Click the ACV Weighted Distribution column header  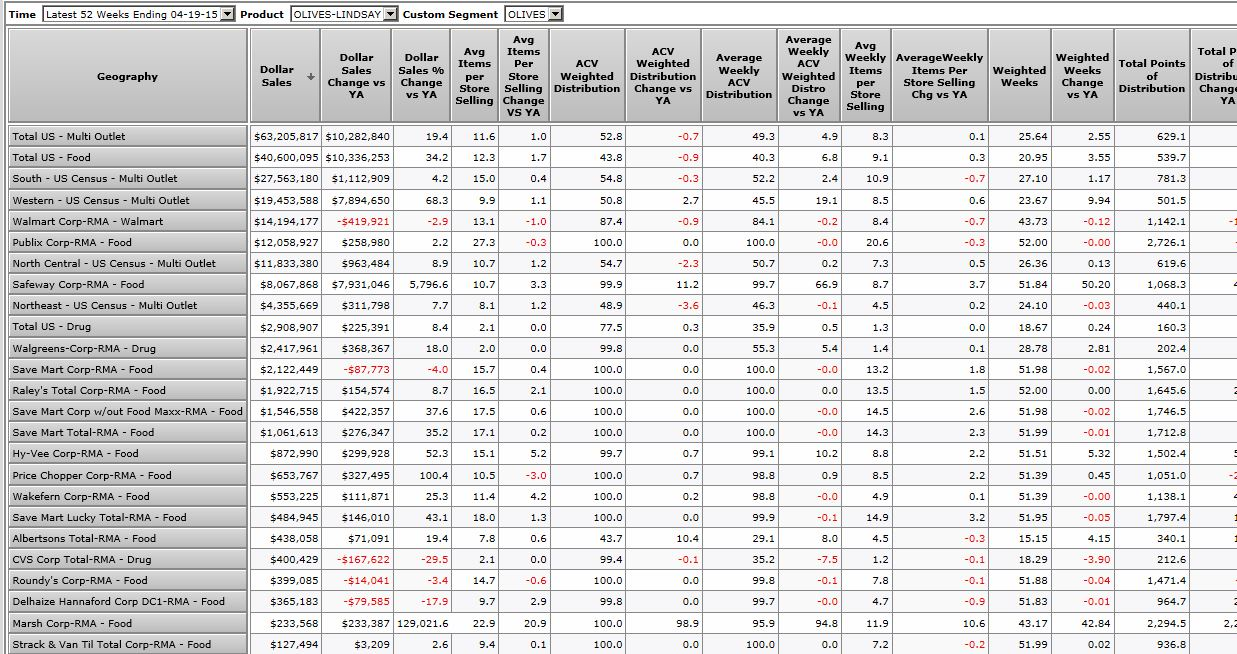(587, 77)
